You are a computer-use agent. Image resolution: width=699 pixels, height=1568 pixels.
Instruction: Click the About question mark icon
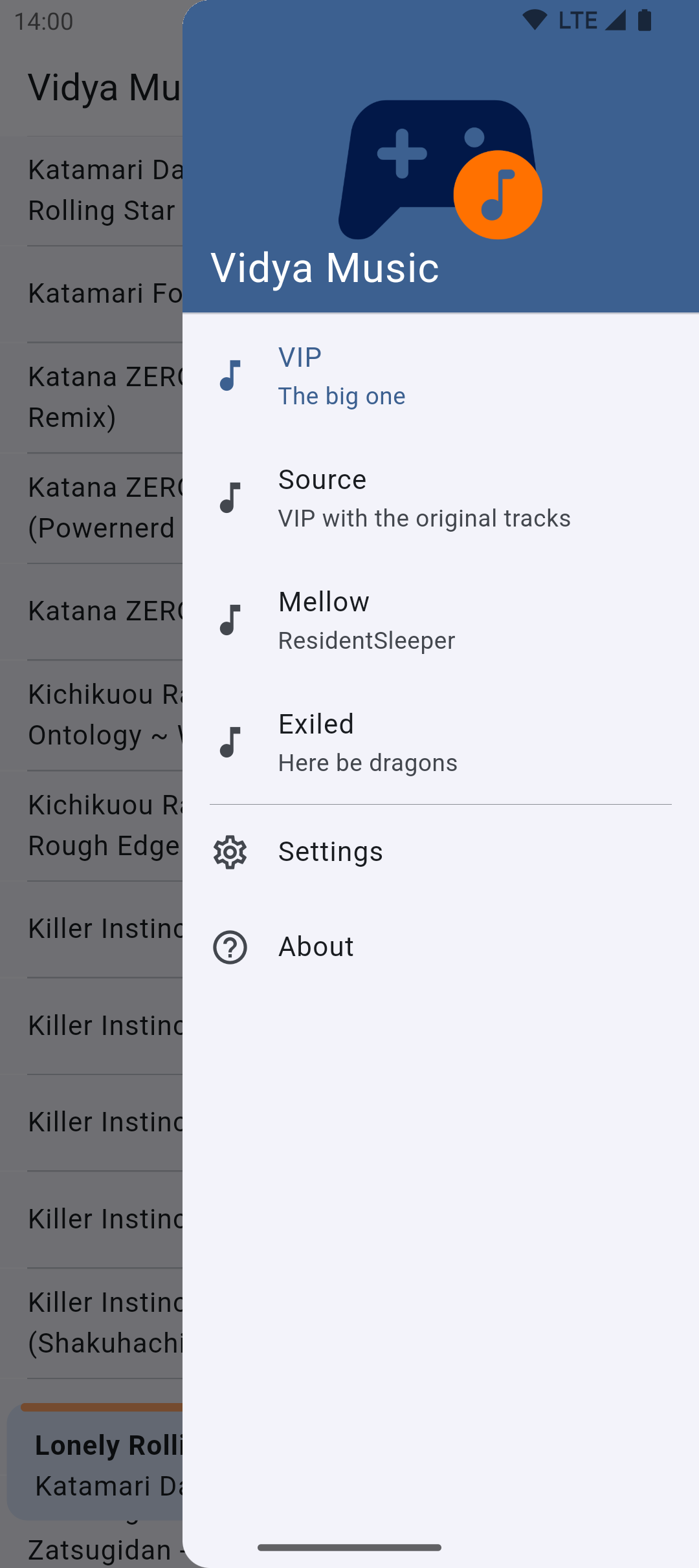tap(230, 947)
